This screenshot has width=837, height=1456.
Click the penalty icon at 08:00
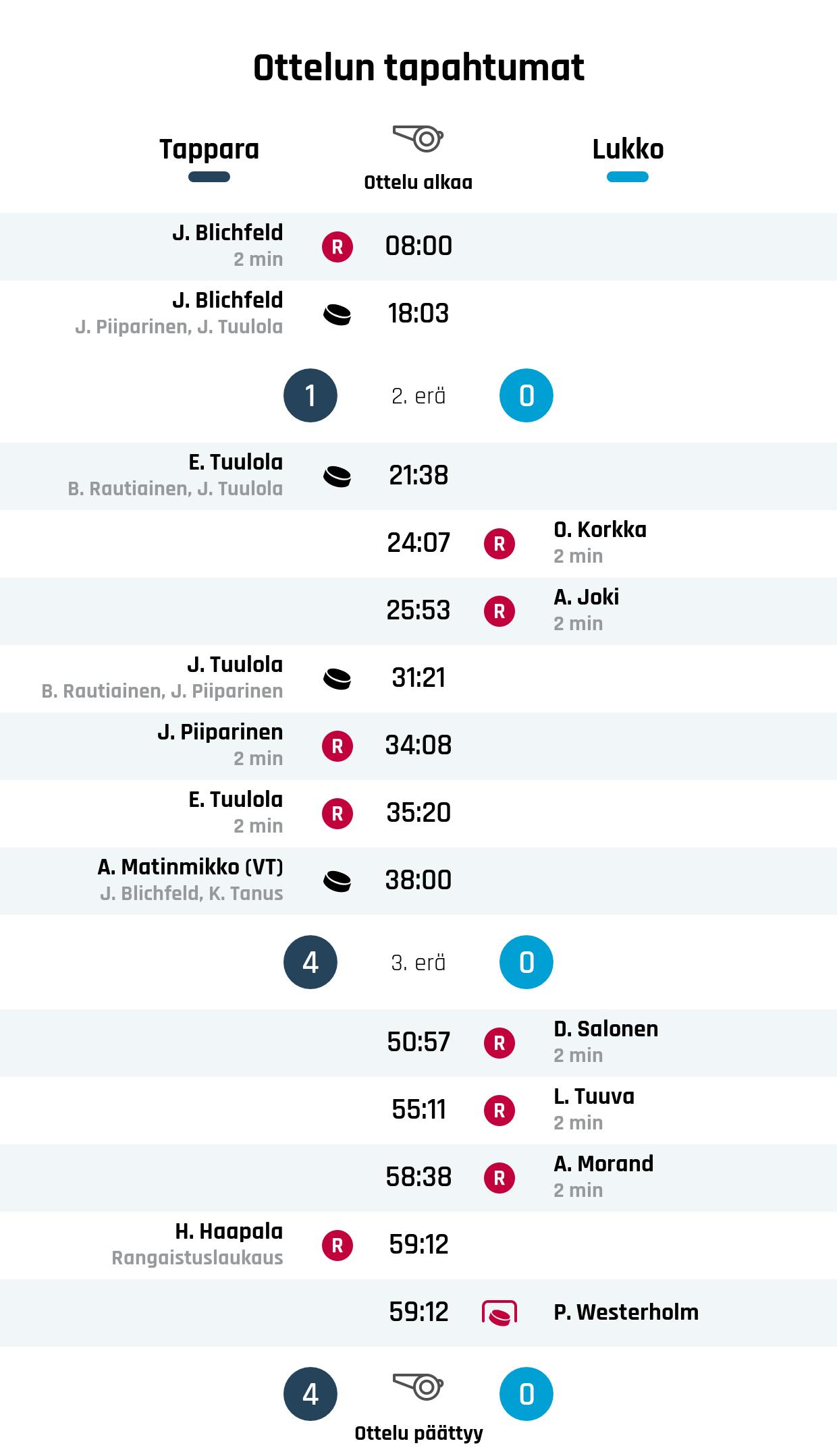337,247
